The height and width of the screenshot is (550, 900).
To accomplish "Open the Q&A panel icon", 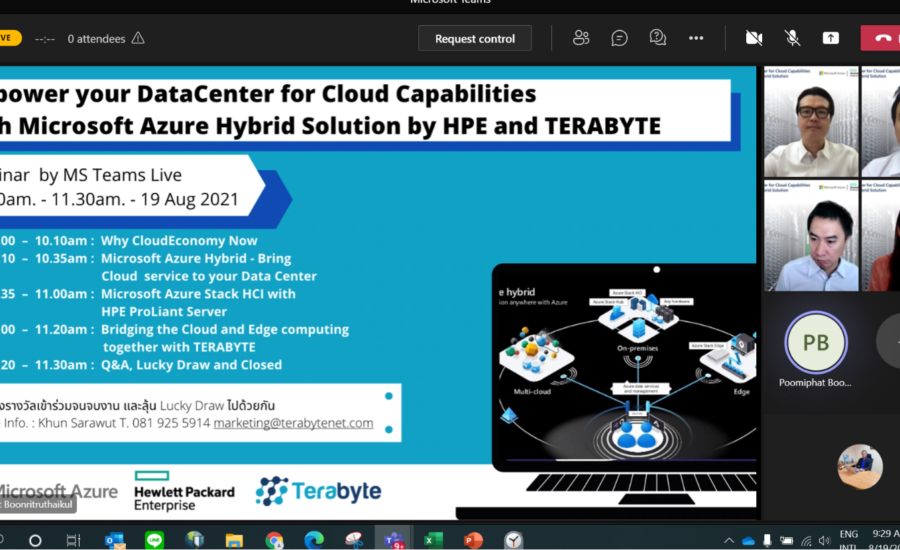I will tap(658, 38).
